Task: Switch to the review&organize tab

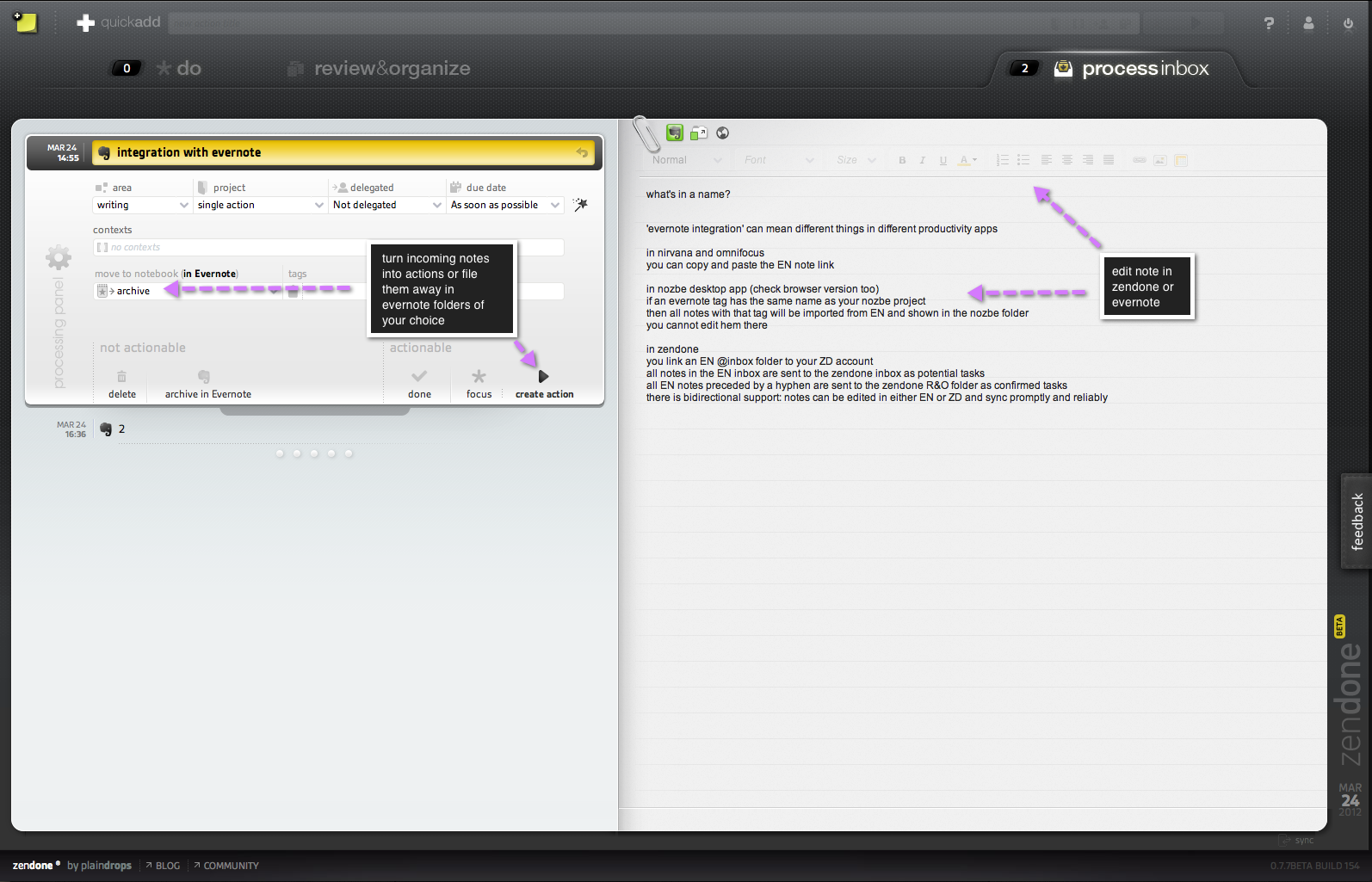Action: [x=391, y=68]
